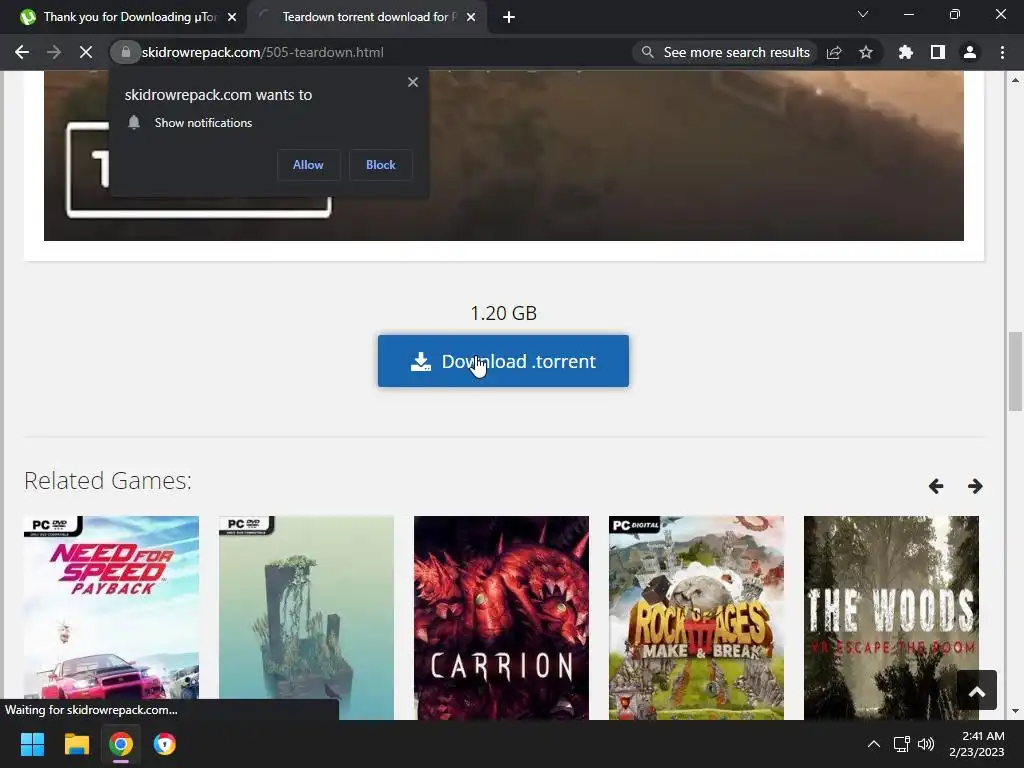Click scrollbar up arrow
The height and width of the screenshot is (768, 1024).
point(1015,80)
